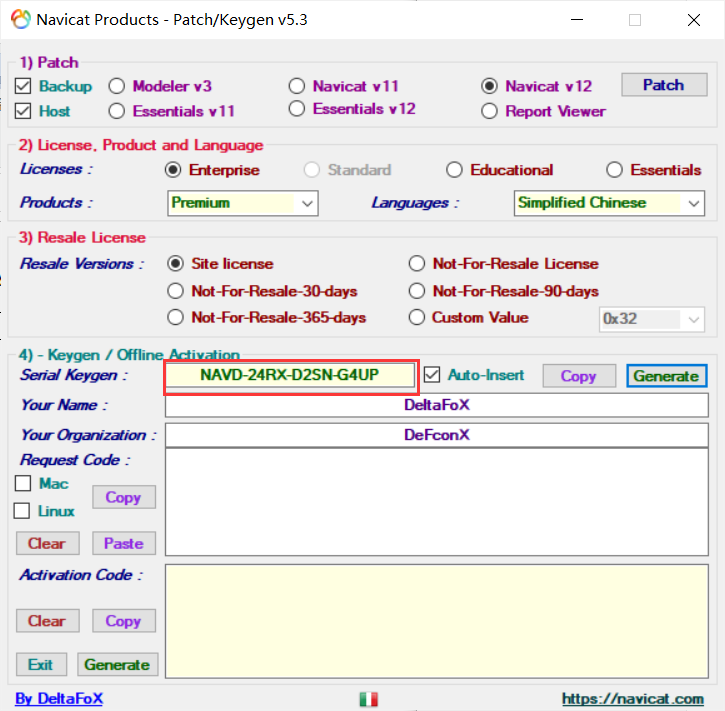725x711 pixels.
Task: Minimize the Patch/Keygen window
Action: [577, 20]
